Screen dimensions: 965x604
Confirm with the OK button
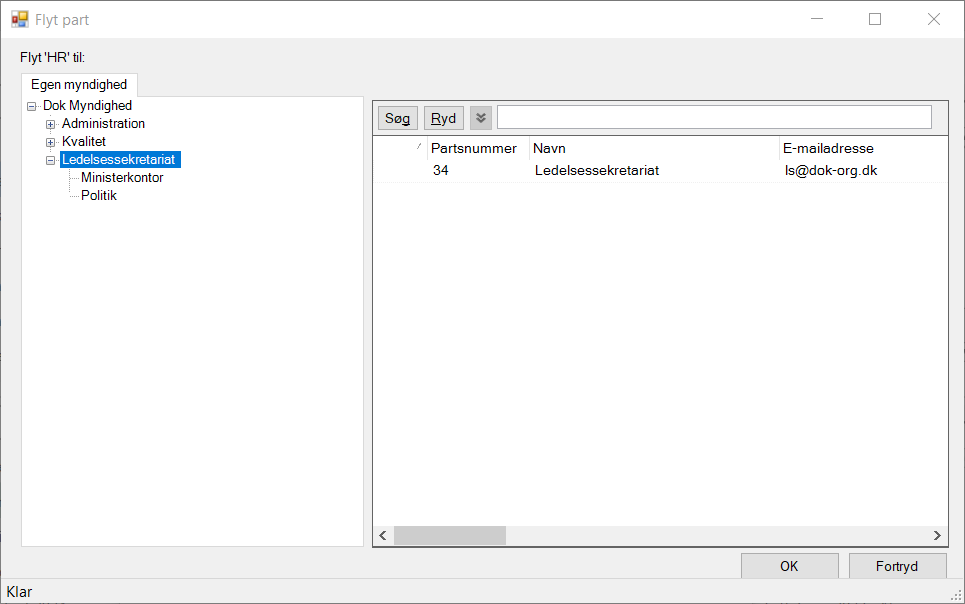coord(789,566)
